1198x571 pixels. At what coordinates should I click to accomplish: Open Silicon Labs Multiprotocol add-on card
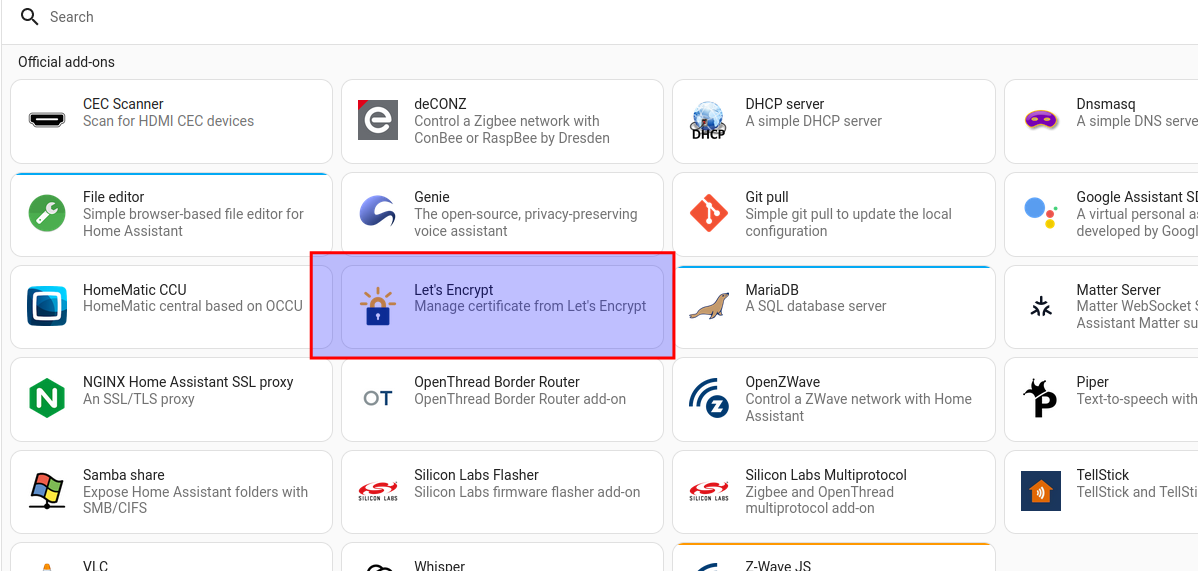[833, 492]
